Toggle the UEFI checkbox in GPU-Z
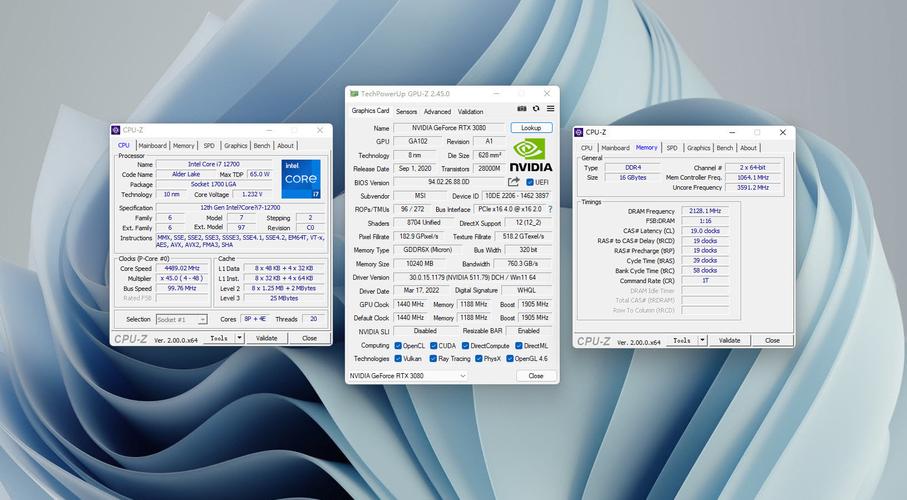This screenshot has width=907, height=500. (x=529, y=182)
